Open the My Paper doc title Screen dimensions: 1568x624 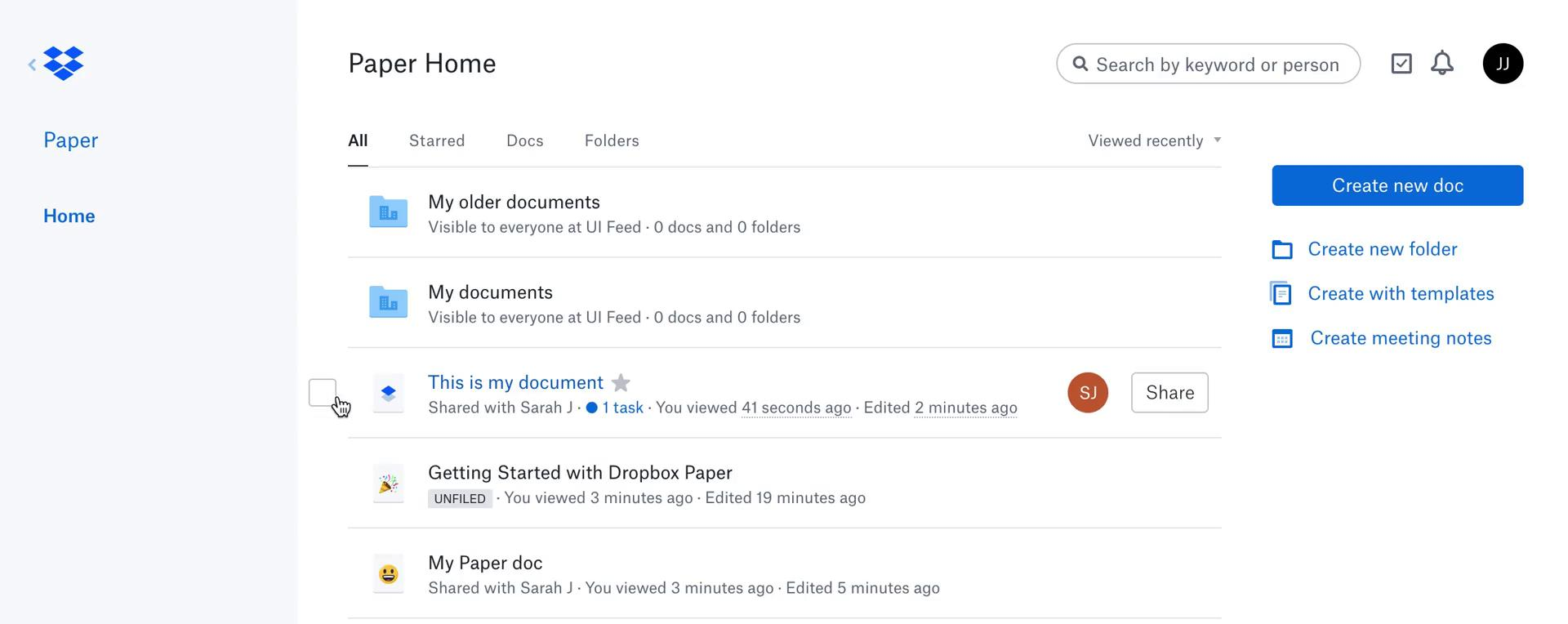485,563
